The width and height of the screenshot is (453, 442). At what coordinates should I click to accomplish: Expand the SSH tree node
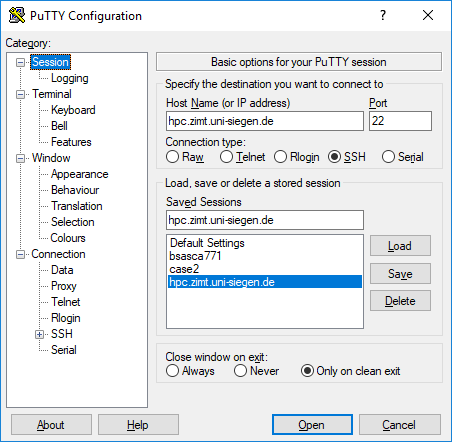[40, 334]
